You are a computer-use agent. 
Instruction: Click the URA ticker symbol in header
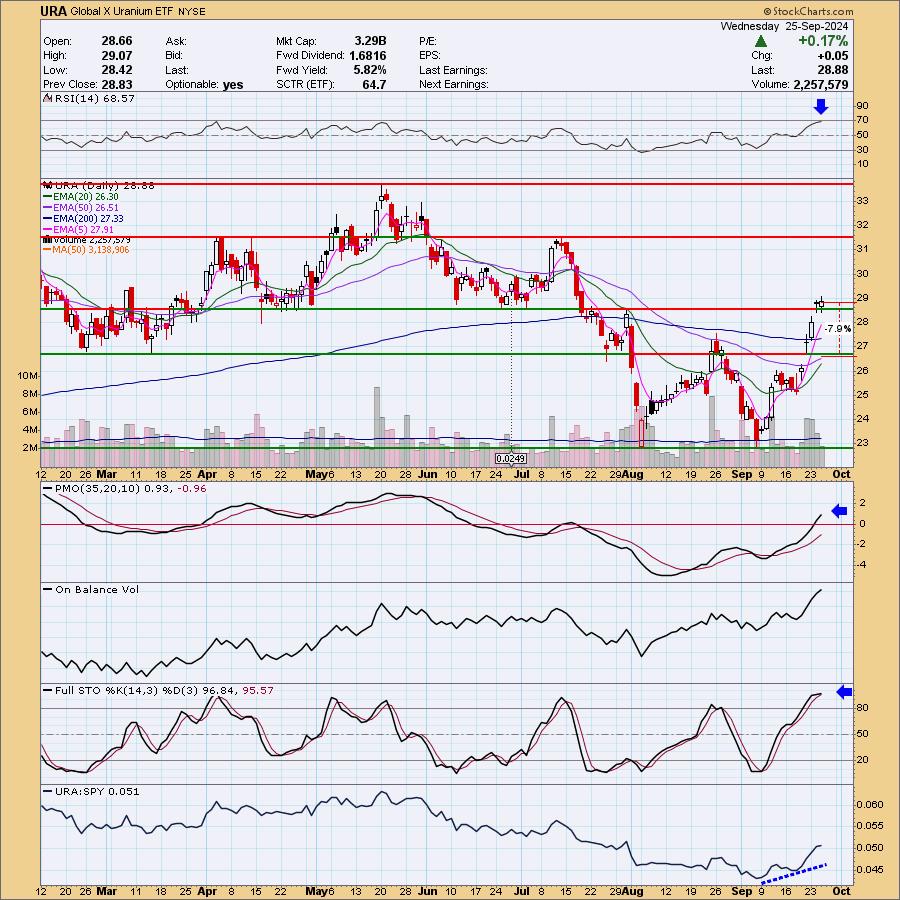point(53,11)
